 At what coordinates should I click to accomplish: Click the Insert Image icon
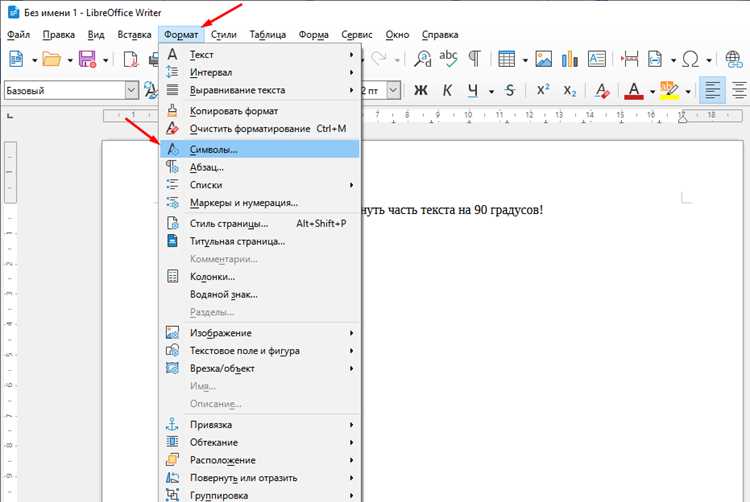(543, 59)
